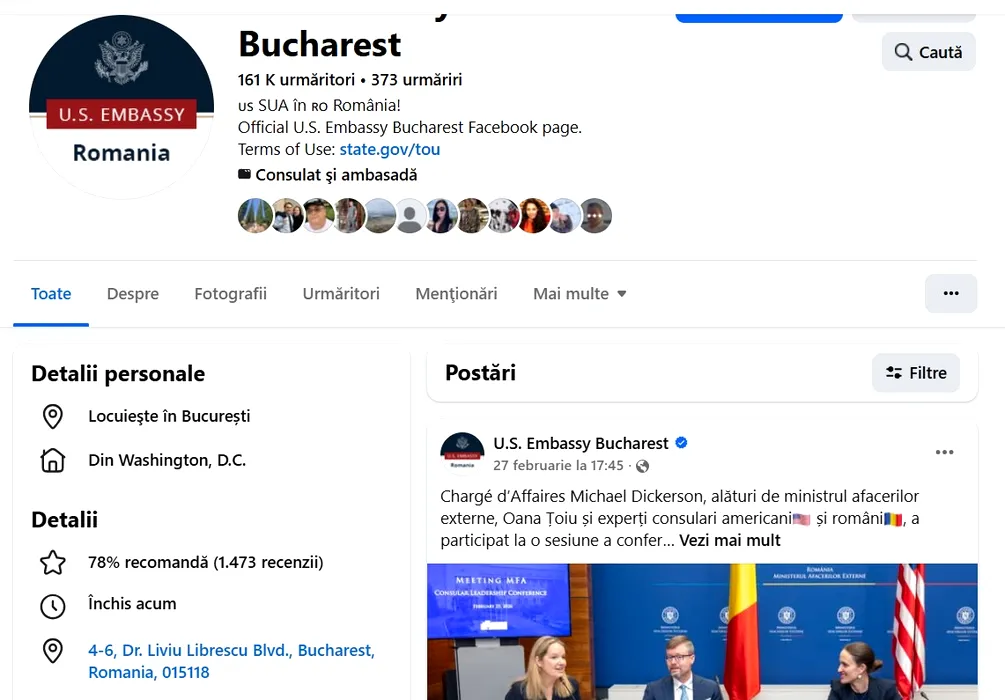Screen dimensions: 1005x700
Task: Click the U.S. Embassy Romania profile picture
Action: (121, 106)
